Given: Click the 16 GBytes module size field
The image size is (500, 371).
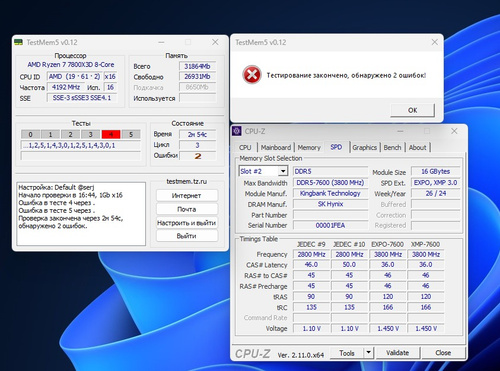Looking at the screenshot, I should point(435,171).
